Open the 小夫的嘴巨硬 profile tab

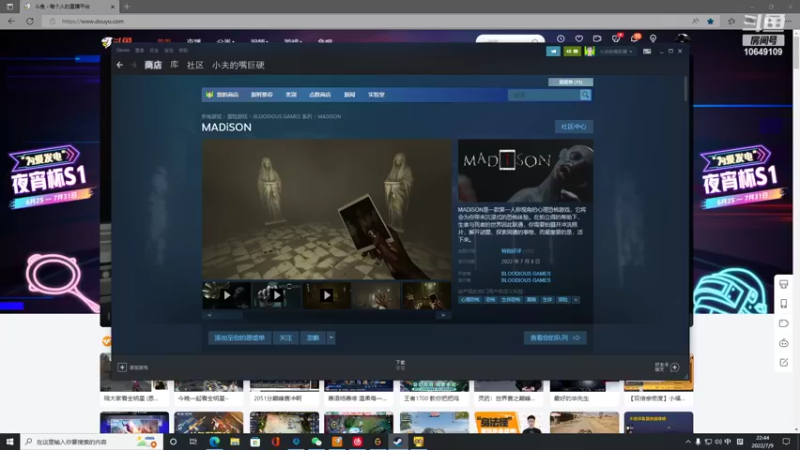tap(238, 65)
